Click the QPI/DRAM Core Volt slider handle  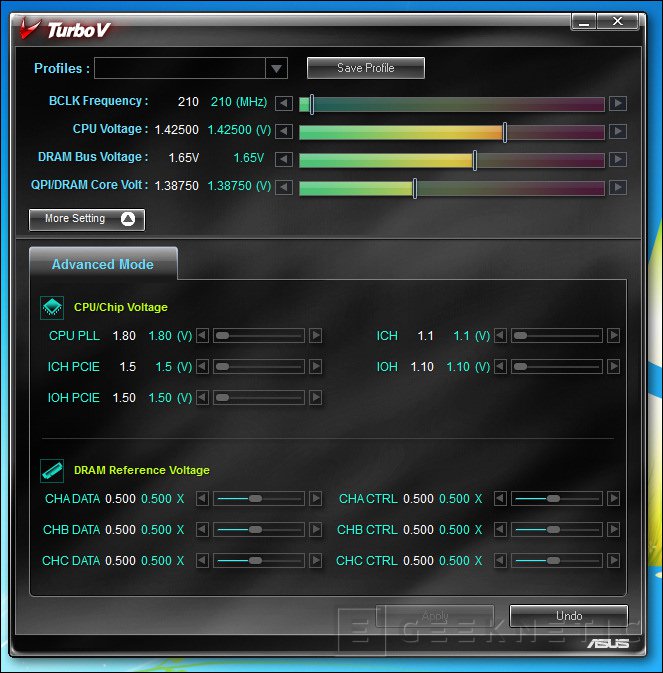tap(415, 188)
